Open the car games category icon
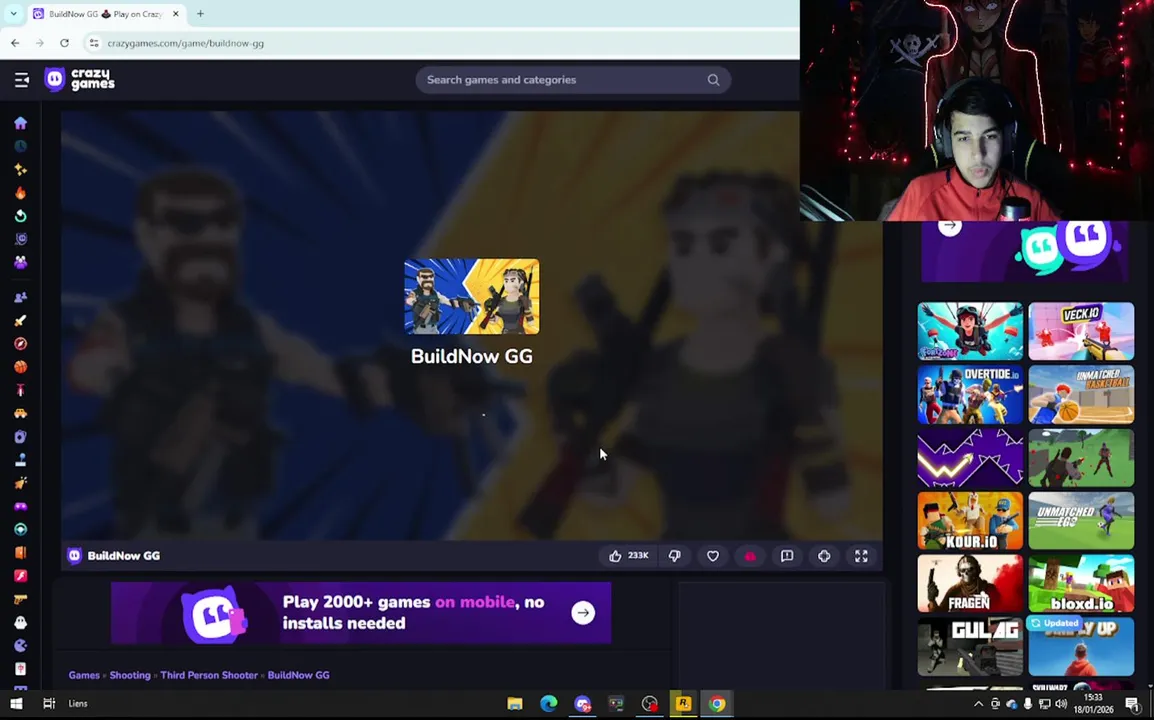 tap(21, 413)
